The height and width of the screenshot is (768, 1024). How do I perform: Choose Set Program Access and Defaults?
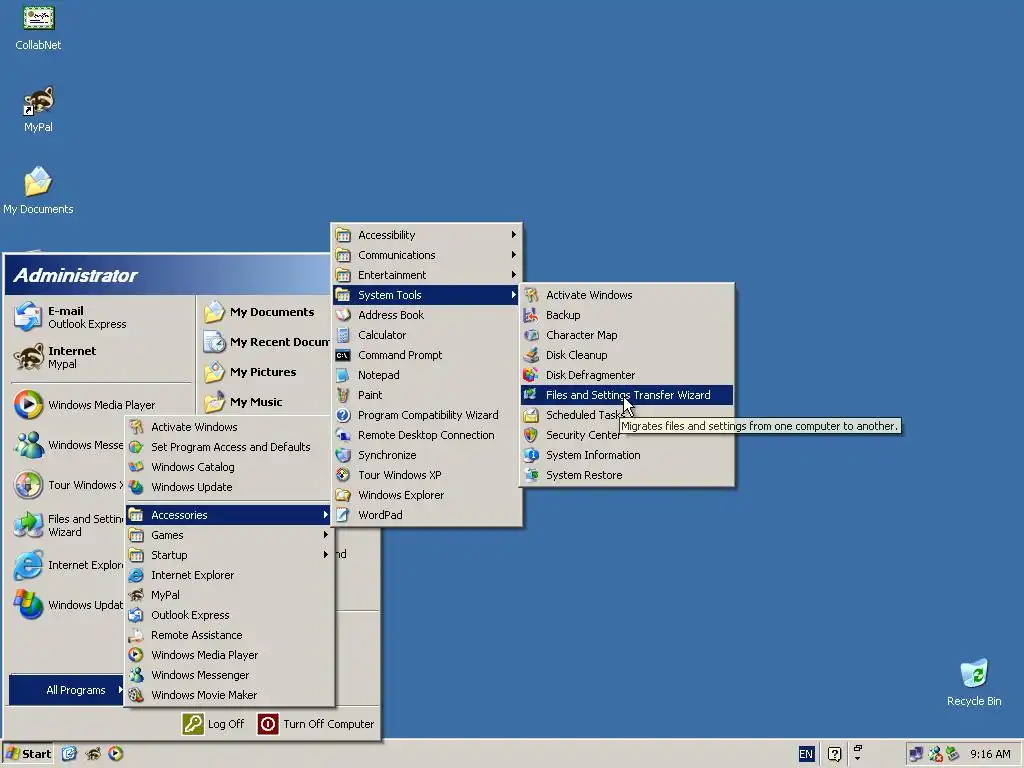(229, 447)
